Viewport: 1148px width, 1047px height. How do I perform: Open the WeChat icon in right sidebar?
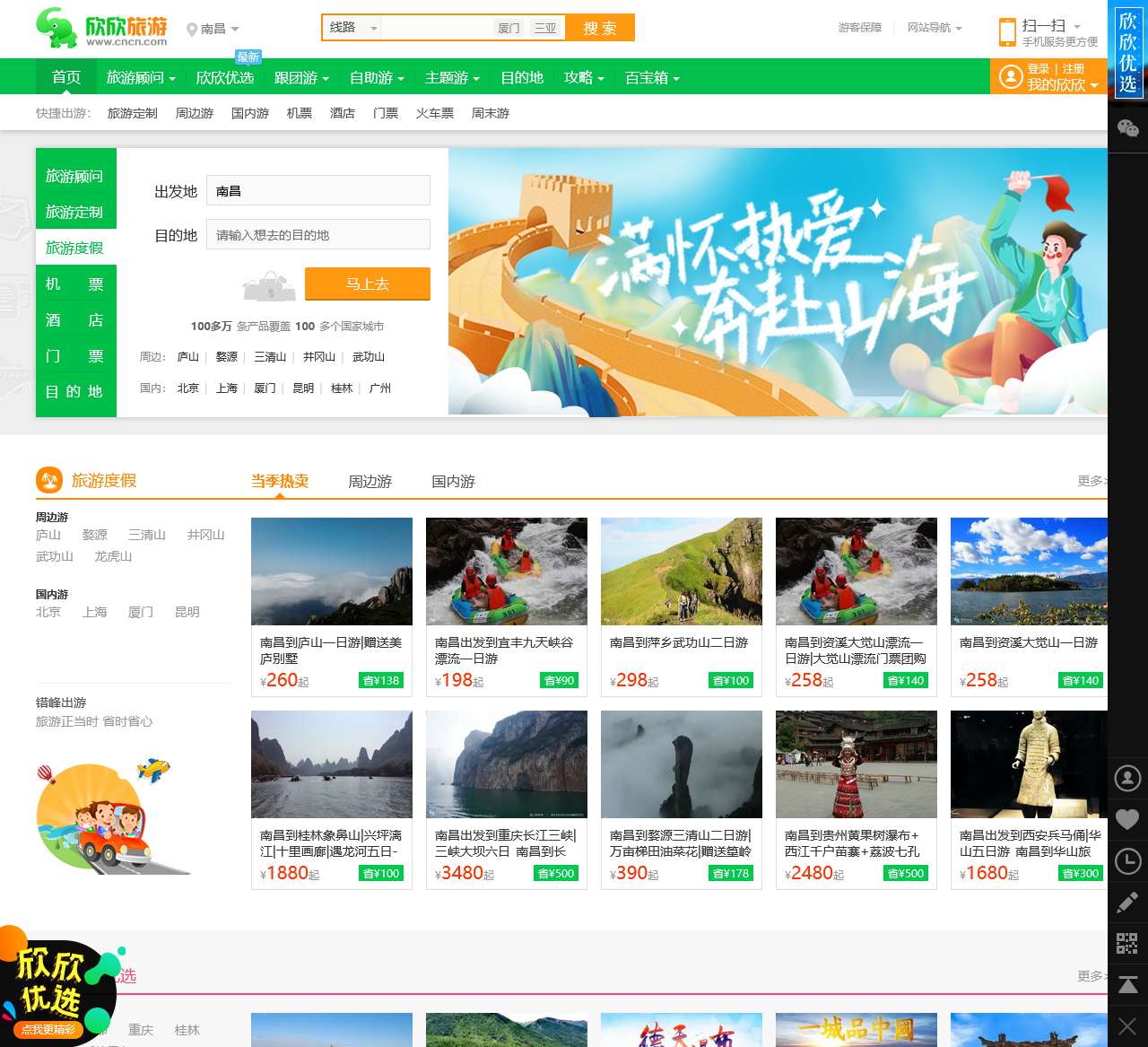[x=1127, y=128]
